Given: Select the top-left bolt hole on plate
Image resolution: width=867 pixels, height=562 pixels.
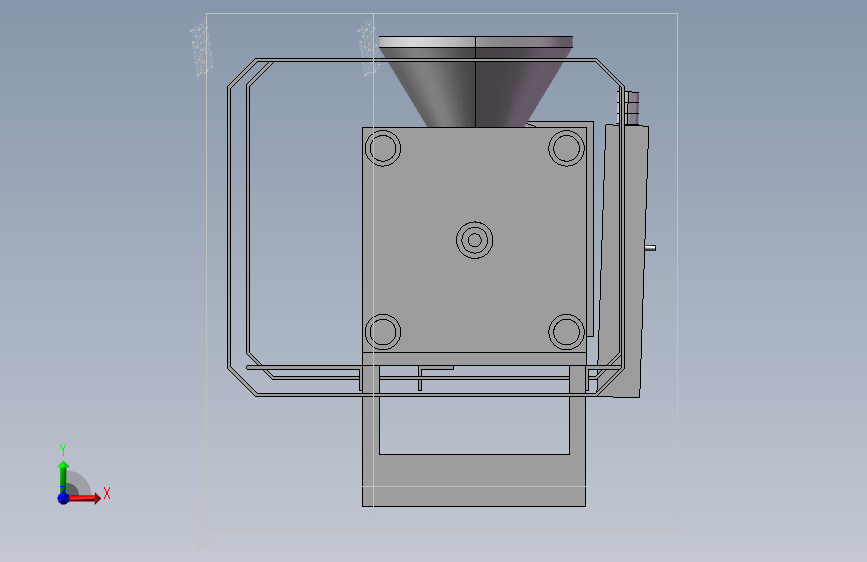Looking at the screenshot, I should (383, 148).
